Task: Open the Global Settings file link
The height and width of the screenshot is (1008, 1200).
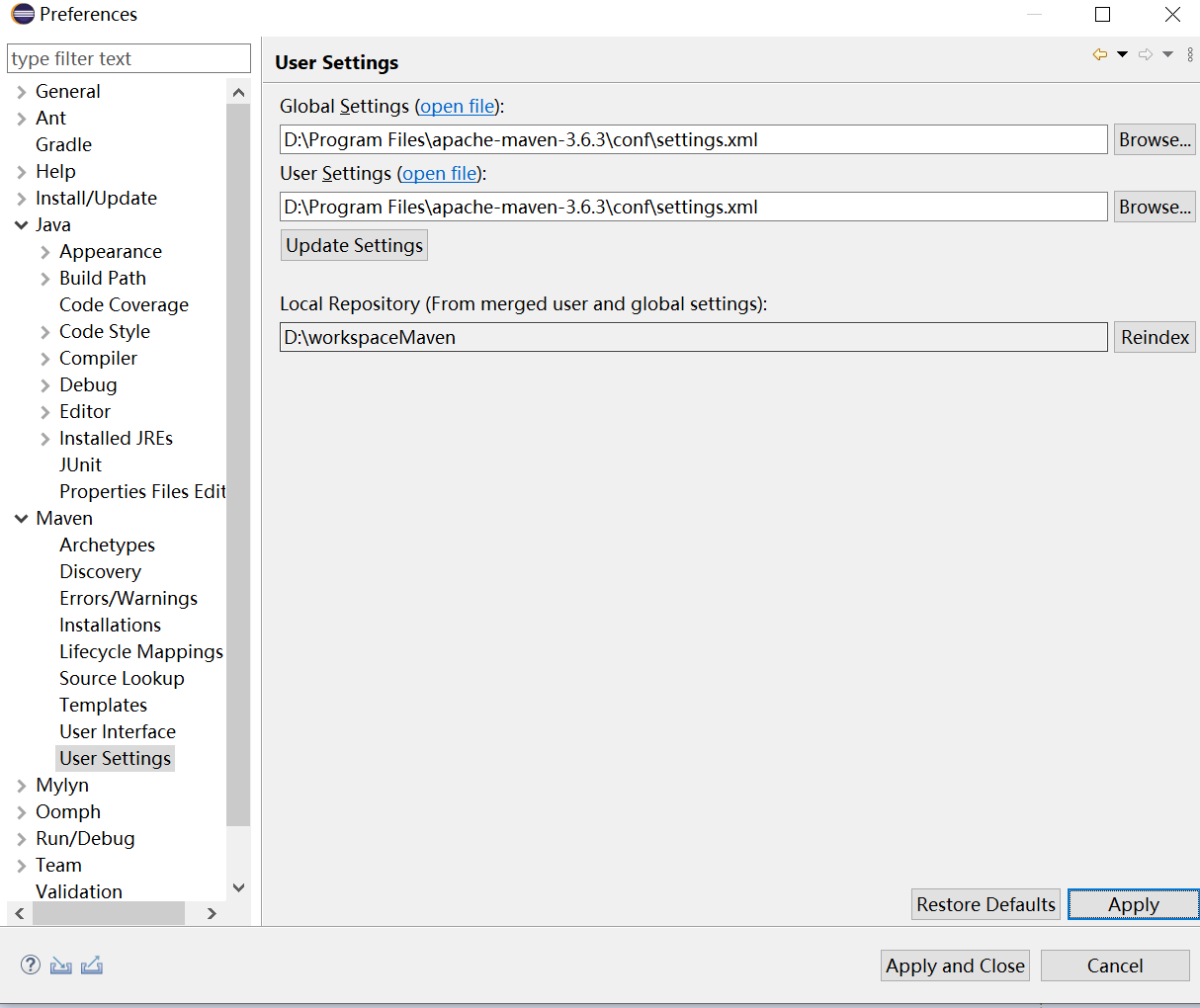Action: coord(456,106)
